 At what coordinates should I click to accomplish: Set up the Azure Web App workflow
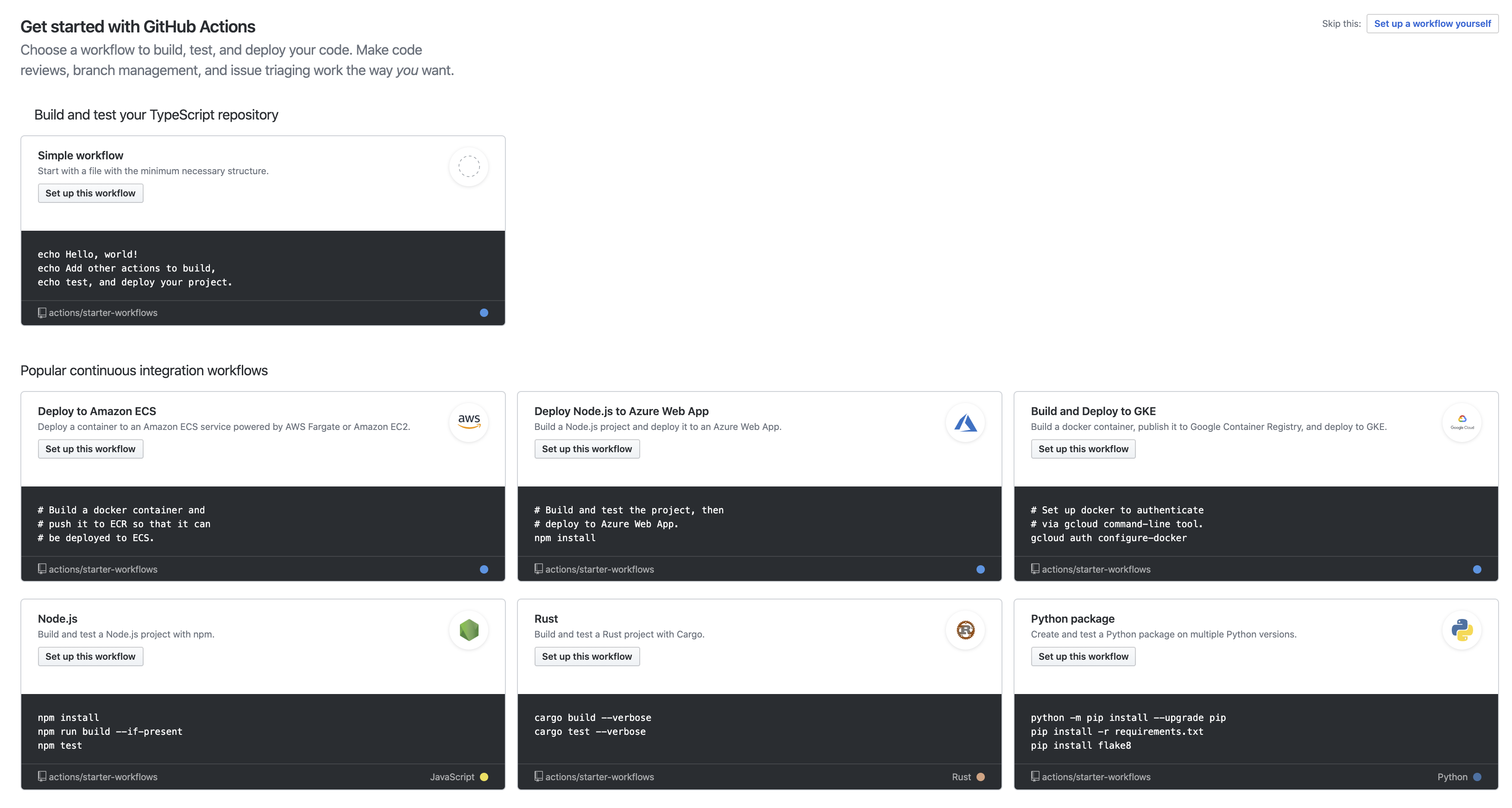tap(587, 448)
